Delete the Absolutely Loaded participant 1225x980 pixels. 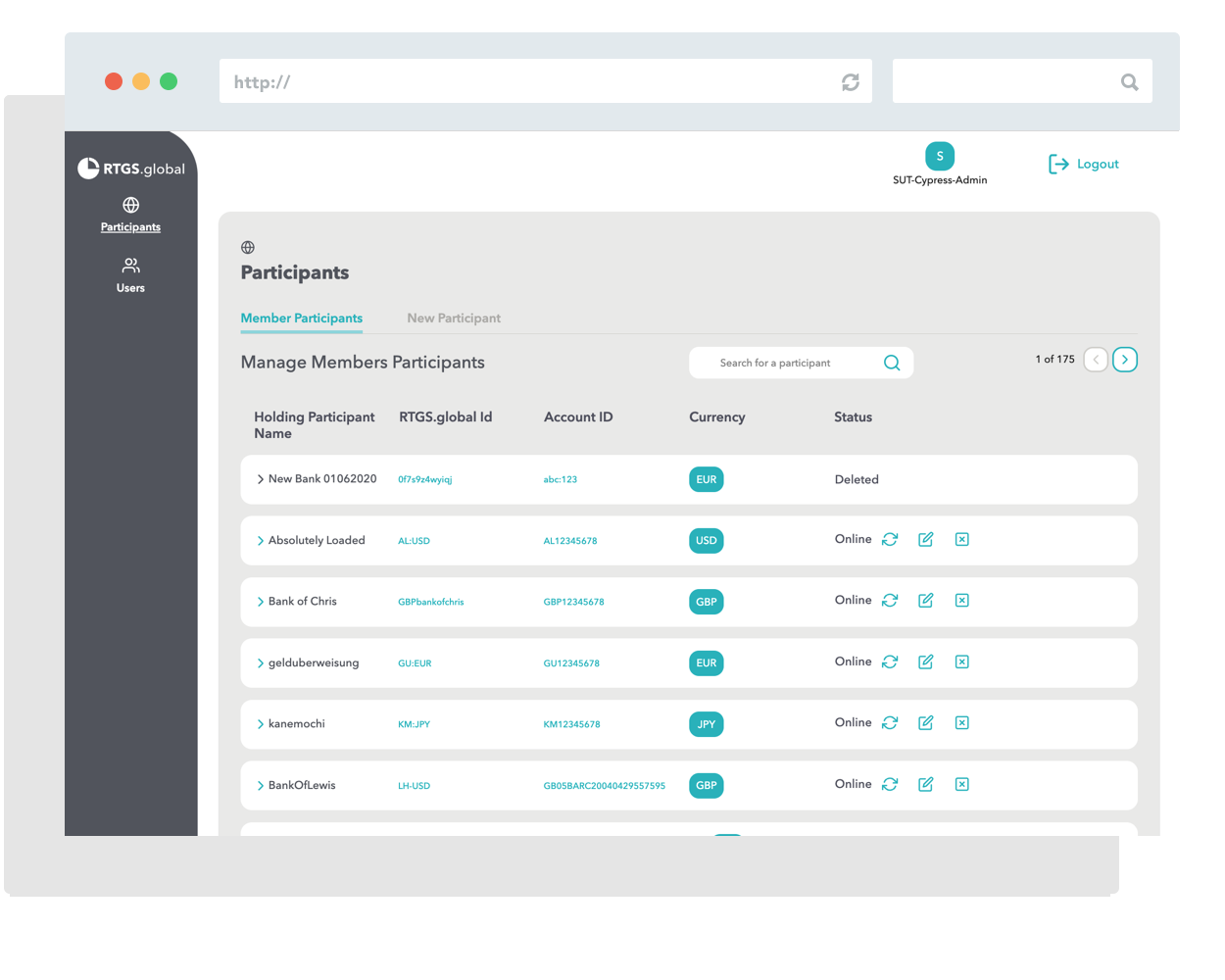(x=962, y=539)
